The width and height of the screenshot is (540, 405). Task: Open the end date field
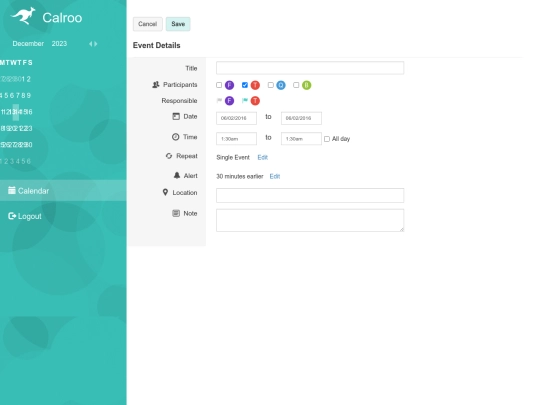click(301, 118)
